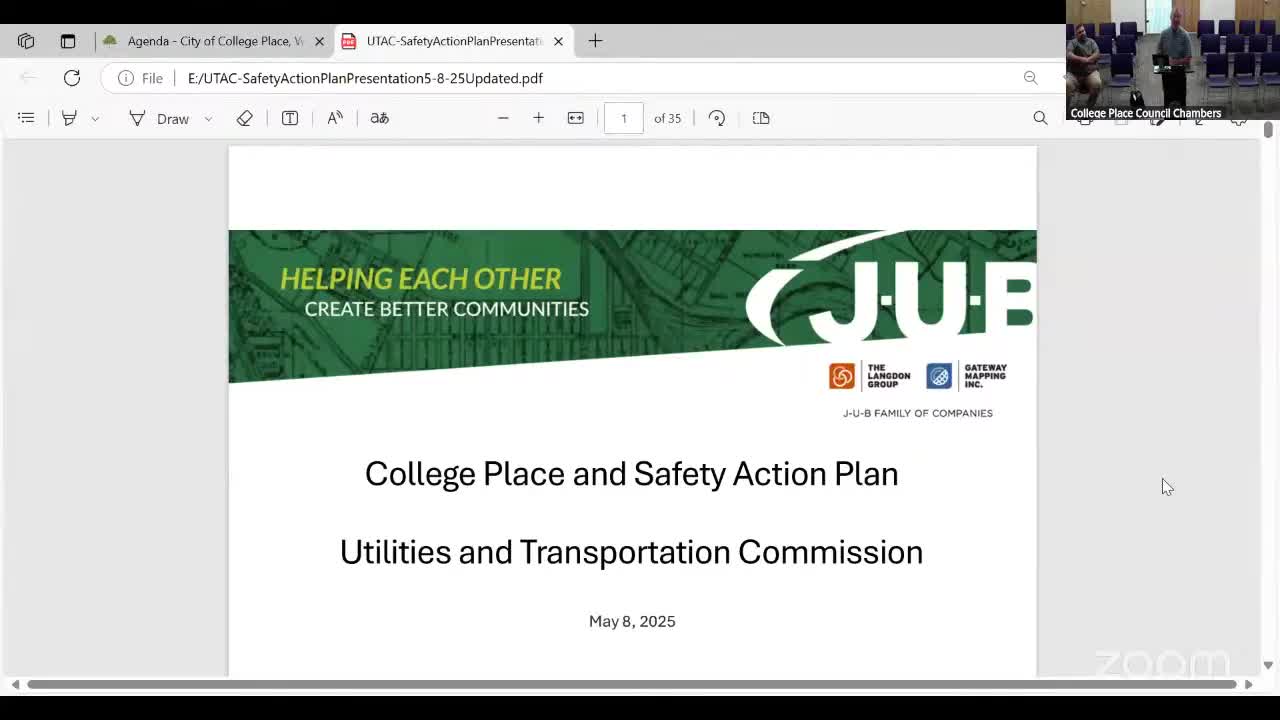Click the horizontal scrollbar right arrow
Image resolution: width=1280 pixels, height=720 pixels.
tap(1248, 684)
